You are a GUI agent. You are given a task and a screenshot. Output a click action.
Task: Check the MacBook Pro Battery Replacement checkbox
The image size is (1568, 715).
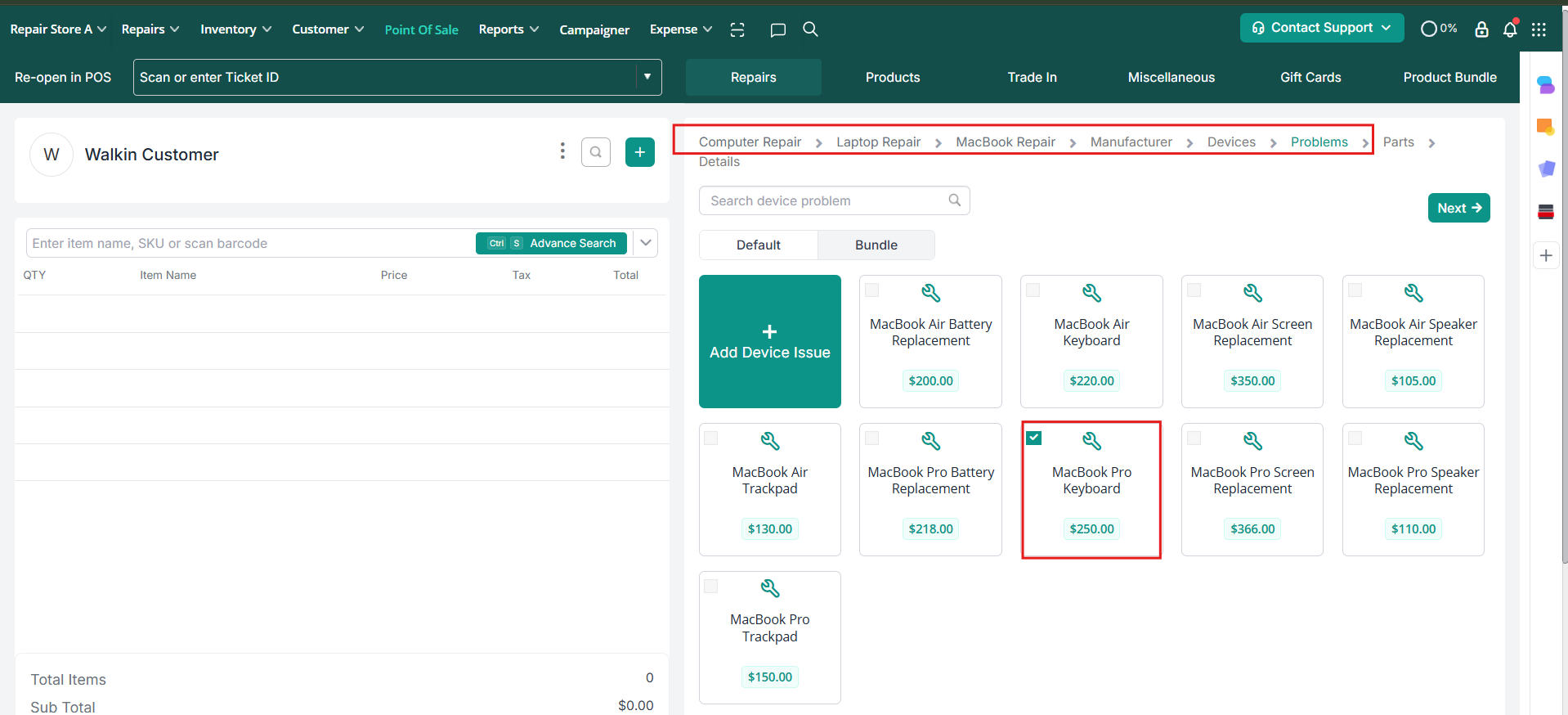[872, 438]
